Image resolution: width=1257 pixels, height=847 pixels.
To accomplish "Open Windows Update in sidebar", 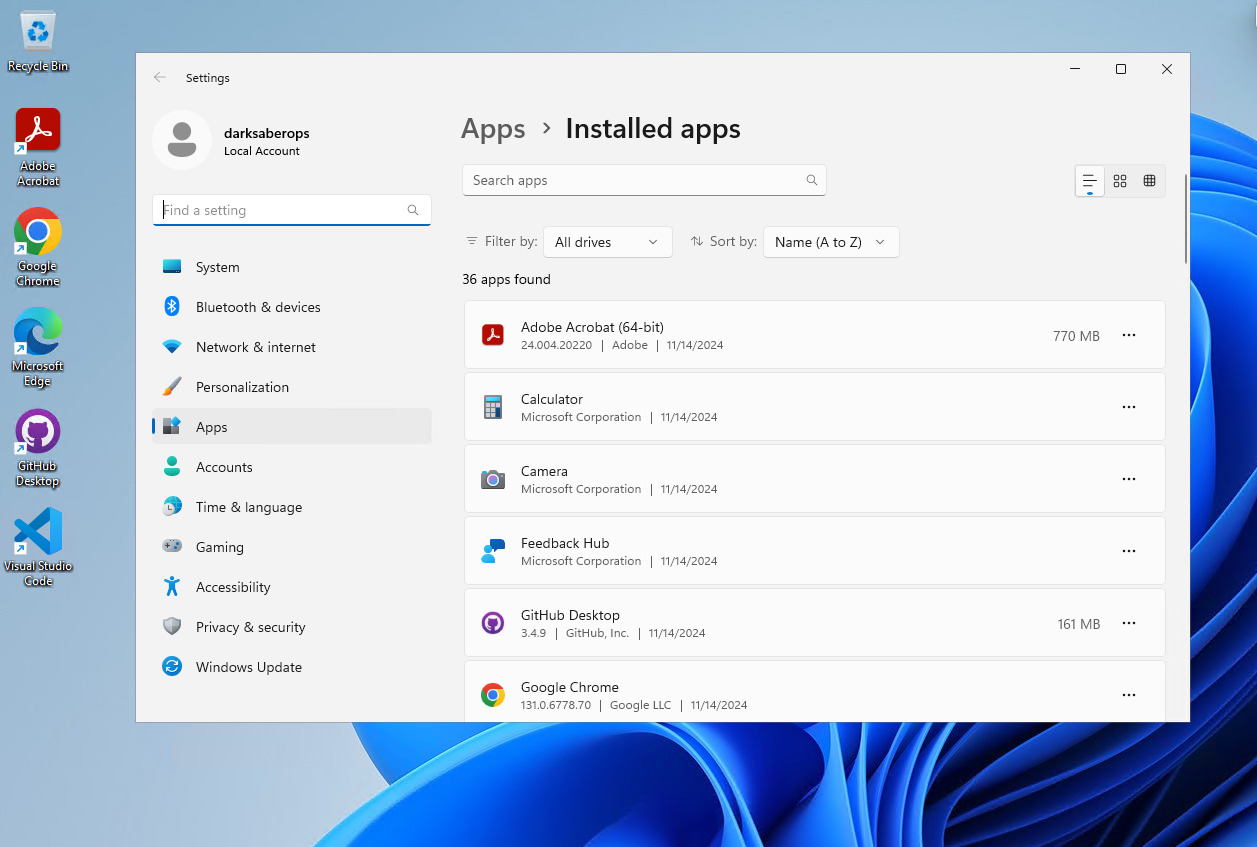I will [x=248, y=667].
